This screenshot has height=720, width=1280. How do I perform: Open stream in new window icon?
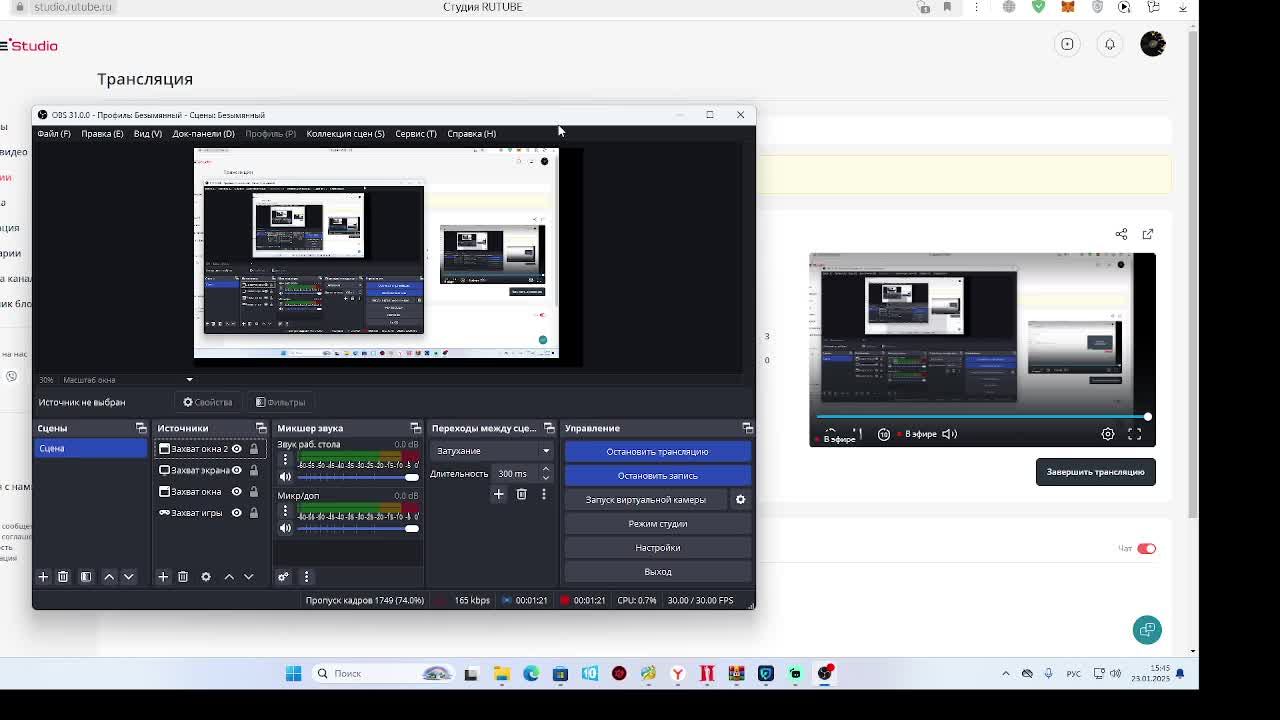(x=1148, y=234)
